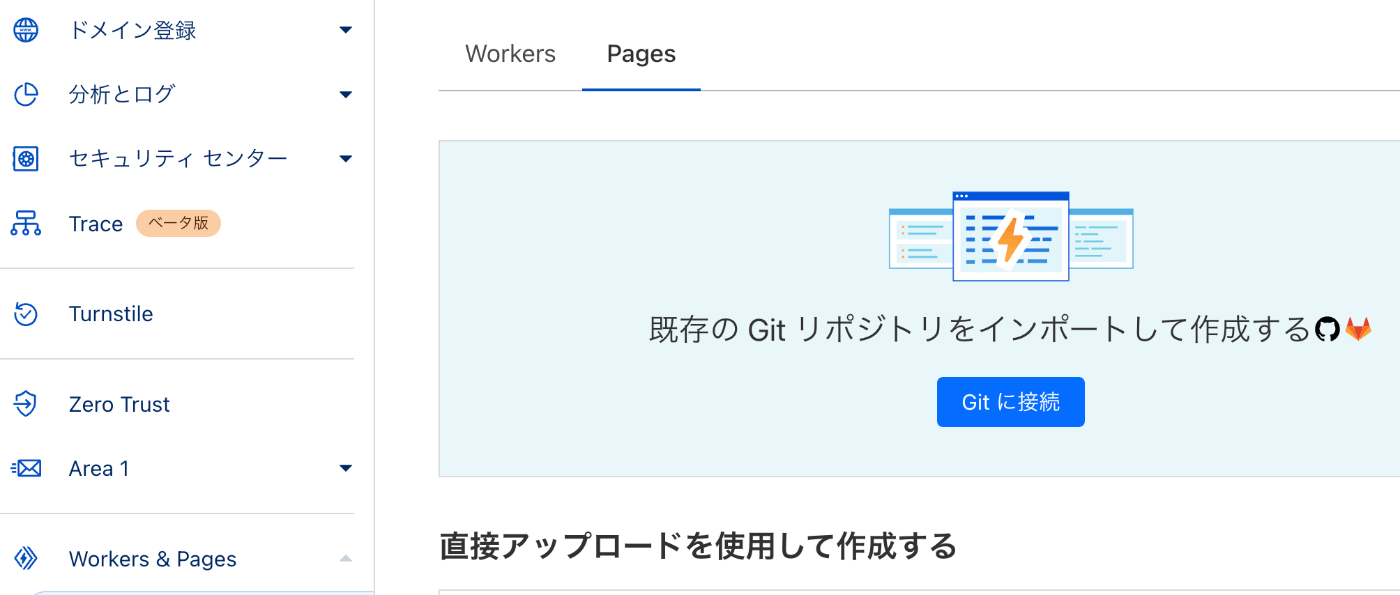Image resolution: width=1400 pixels, height=595 pixels.
Task: Click the globe icon beside ドメイン登録
Action: [x=25, y=30]
